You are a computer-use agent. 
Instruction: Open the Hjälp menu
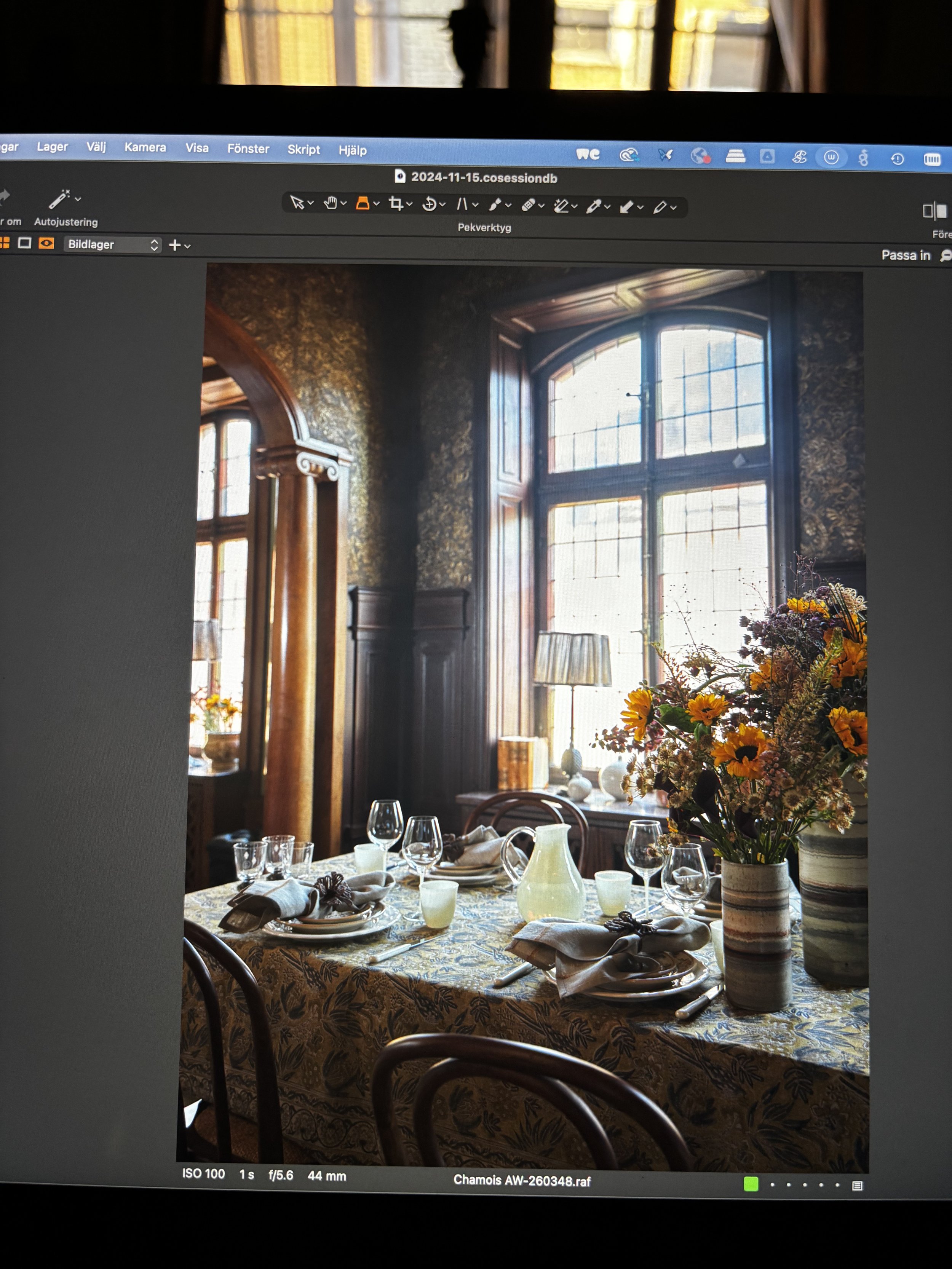pyautogui.click(x=352, y=150)
